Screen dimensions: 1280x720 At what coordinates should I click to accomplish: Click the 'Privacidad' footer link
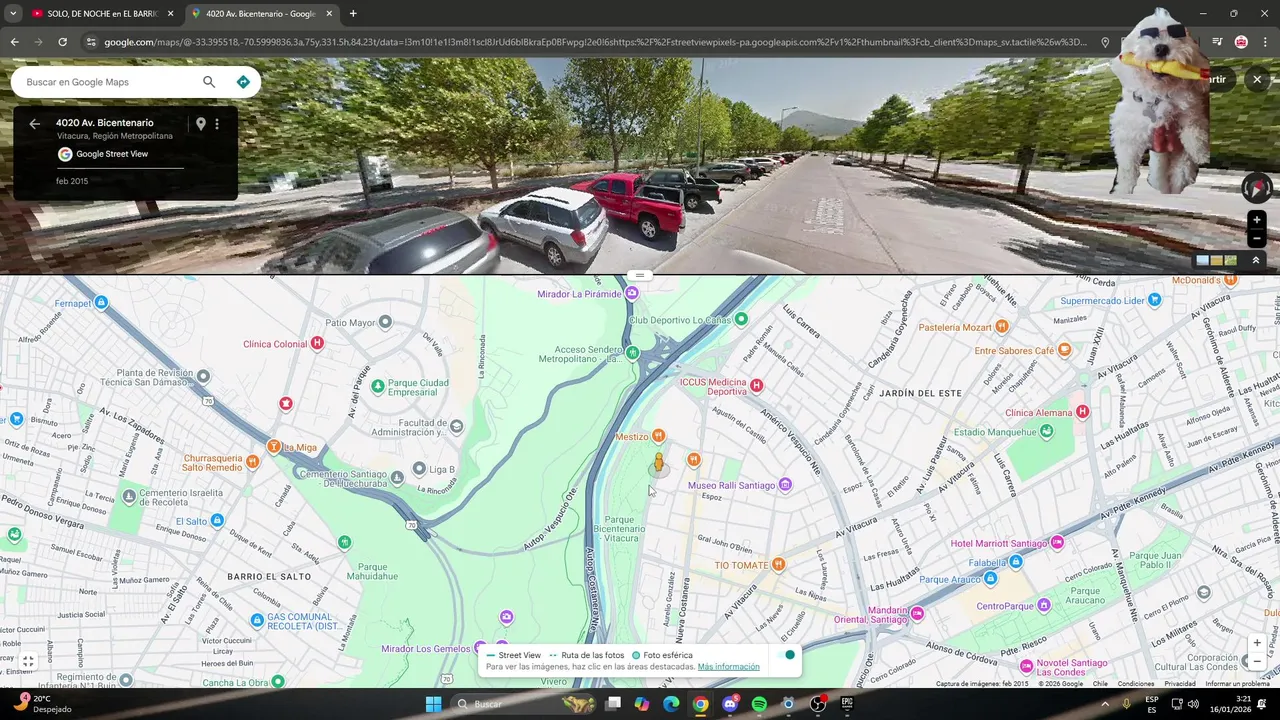1179,684
